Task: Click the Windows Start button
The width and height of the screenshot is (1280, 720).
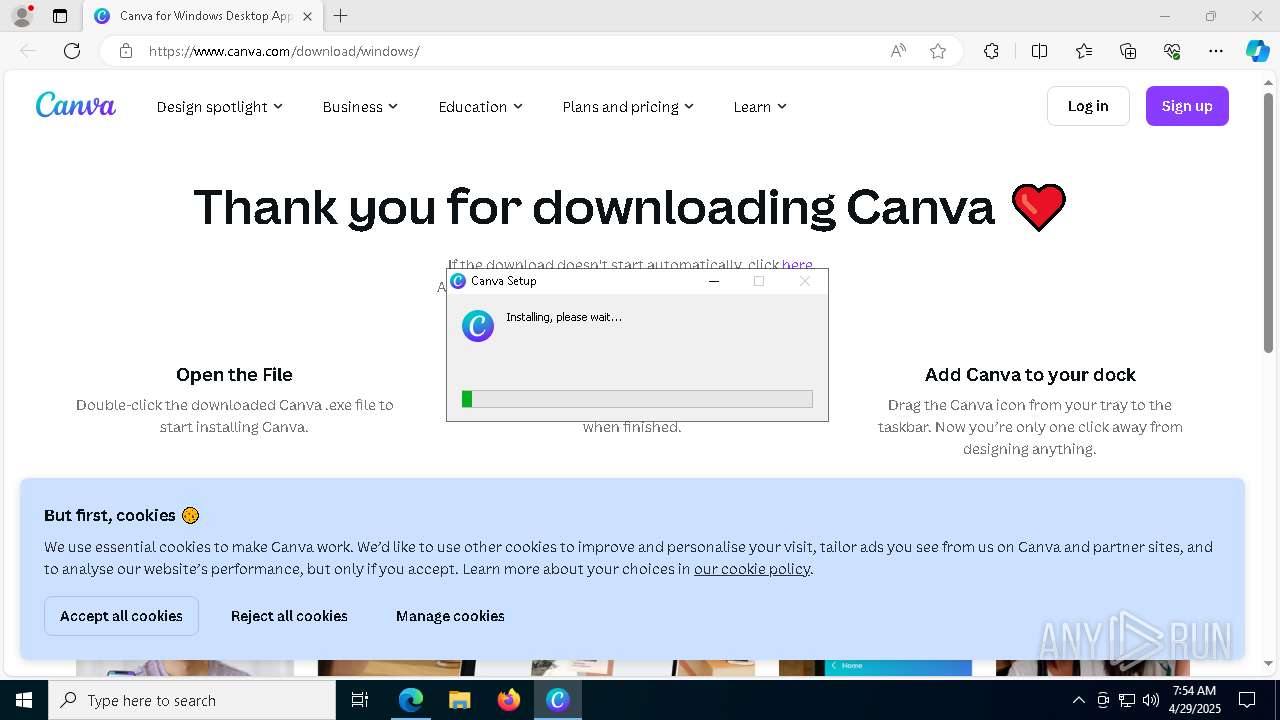Action: [24, 700]
